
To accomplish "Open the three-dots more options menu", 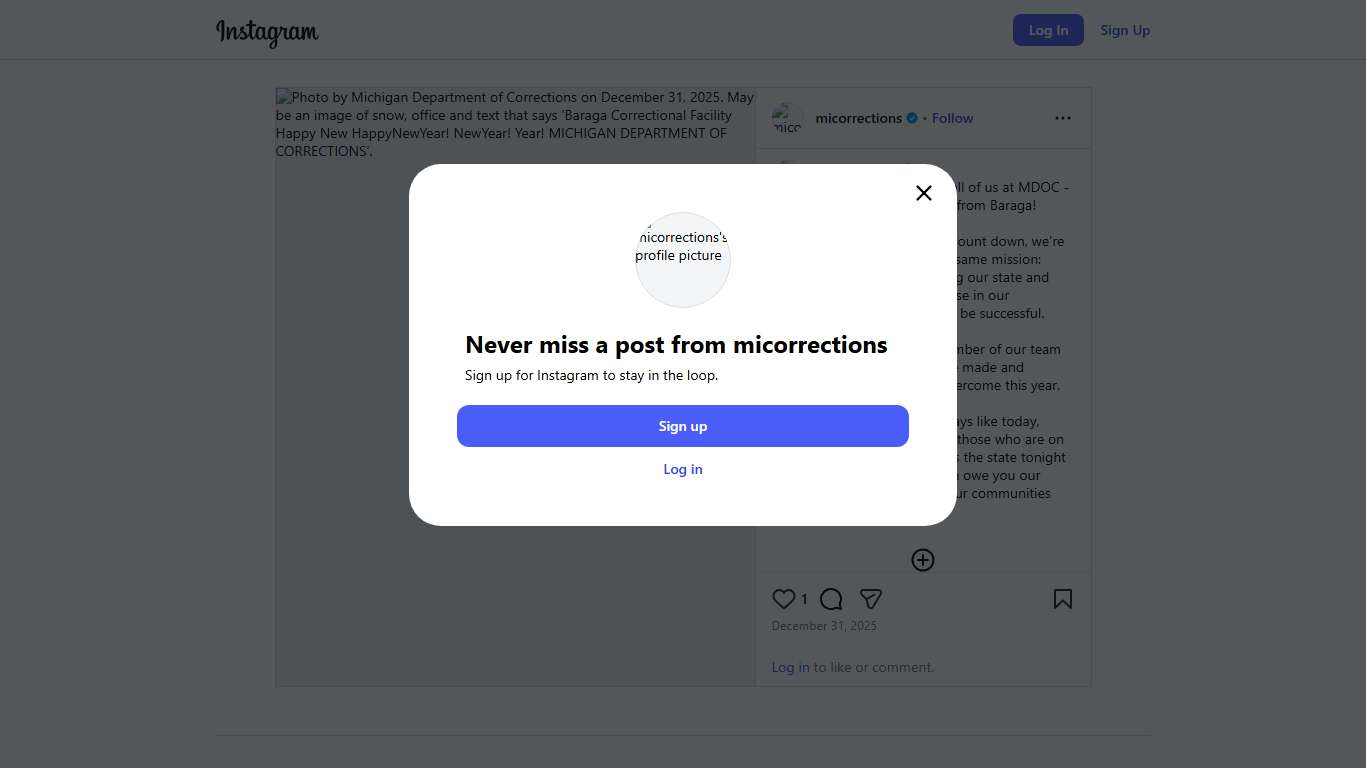I will point(1062,118).
